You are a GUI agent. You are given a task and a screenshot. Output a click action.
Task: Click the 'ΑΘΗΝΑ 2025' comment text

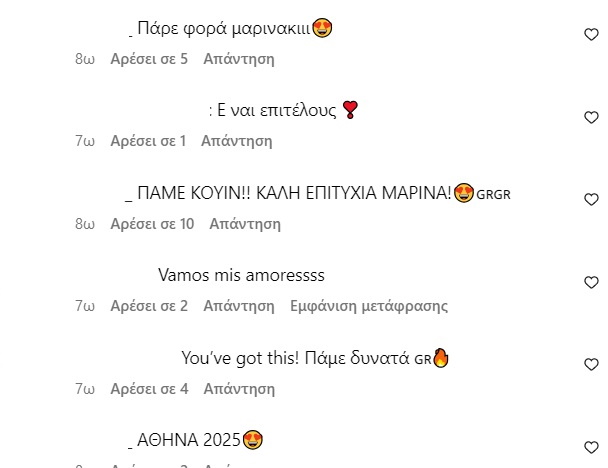(189, 440)
